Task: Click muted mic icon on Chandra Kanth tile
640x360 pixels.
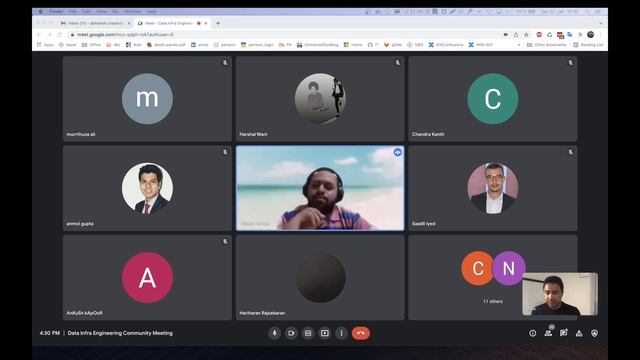Action: [571, 63]
